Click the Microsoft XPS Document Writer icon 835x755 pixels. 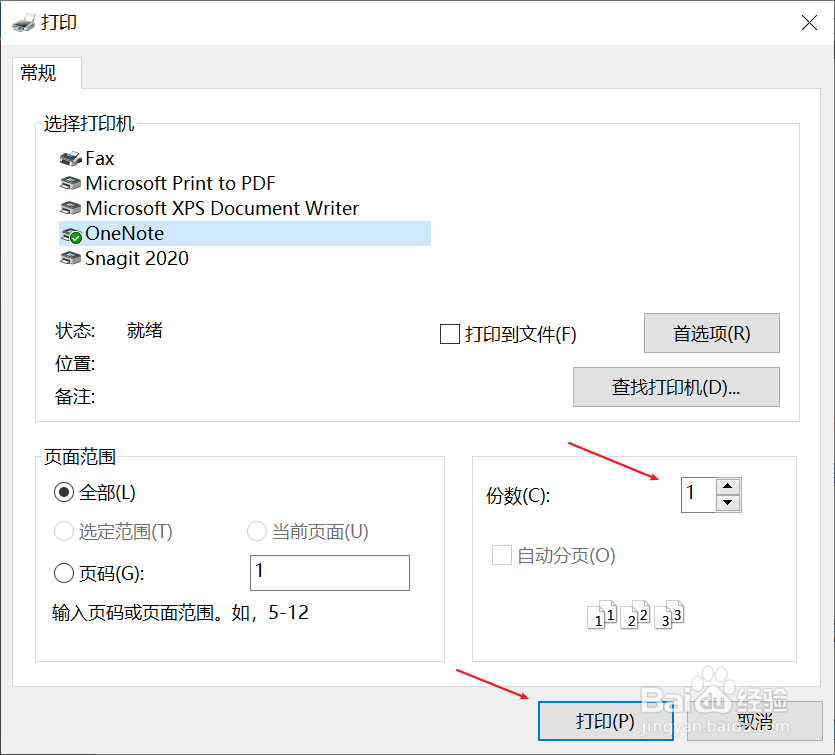[71, 208]
